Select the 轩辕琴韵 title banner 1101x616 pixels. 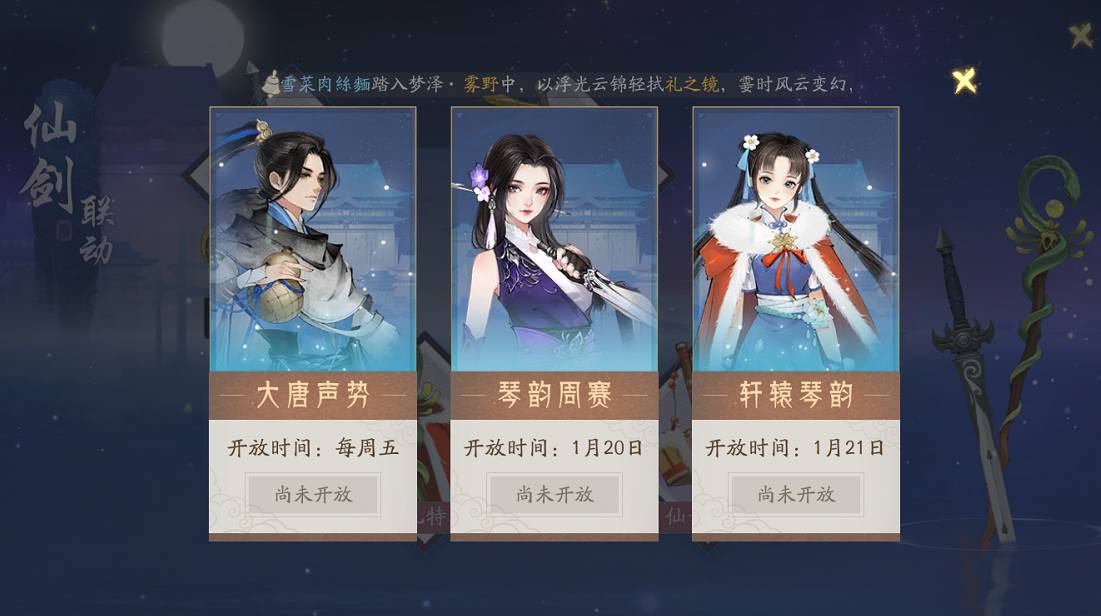point(796,395)
